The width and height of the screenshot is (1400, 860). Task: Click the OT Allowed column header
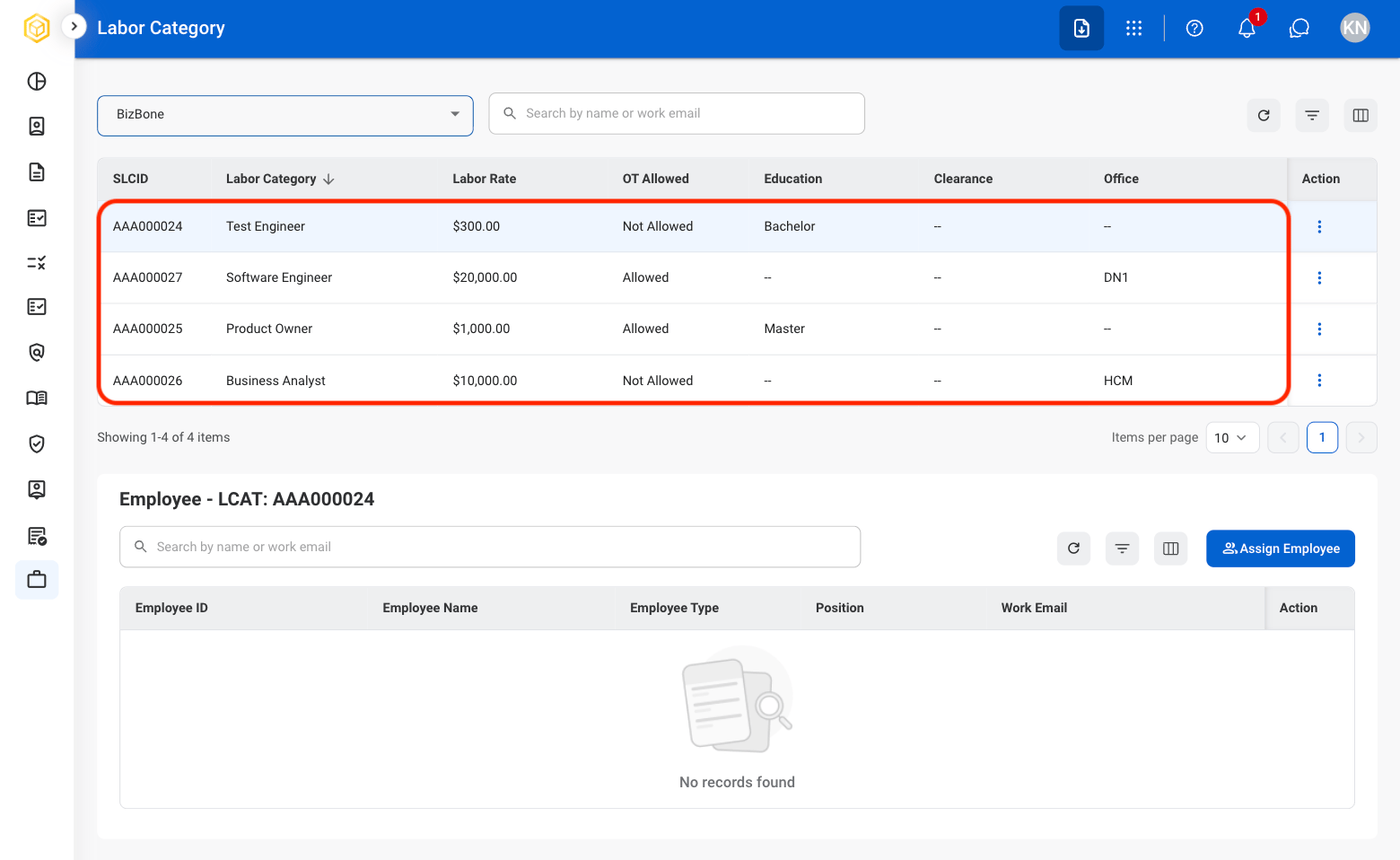656,179
